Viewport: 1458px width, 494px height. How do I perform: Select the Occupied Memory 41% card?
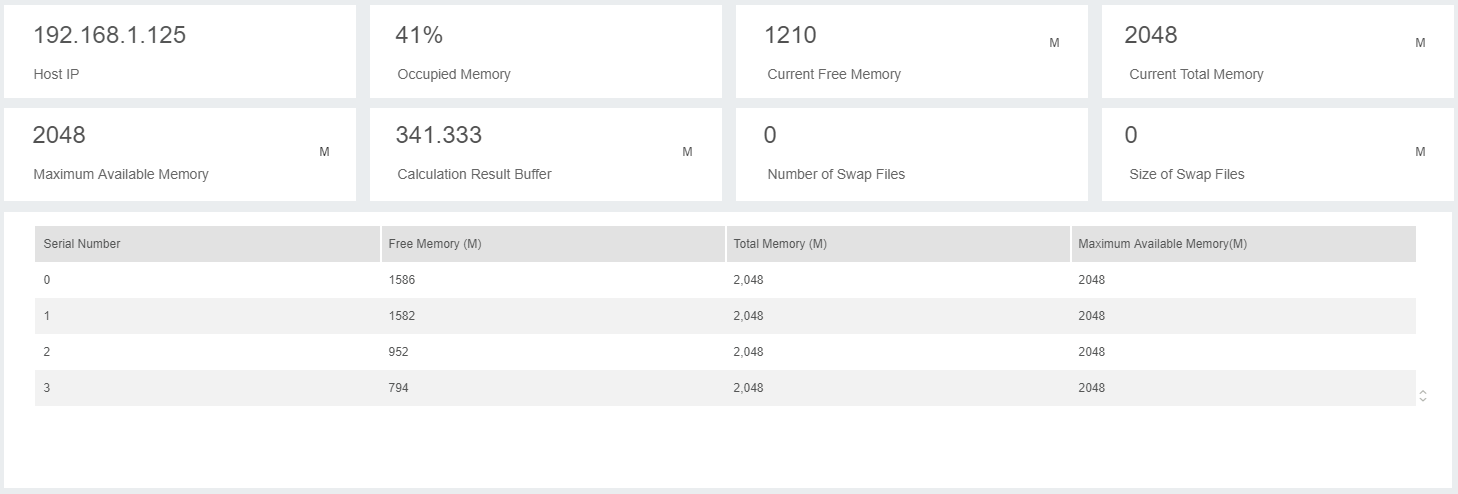point(545,52)
